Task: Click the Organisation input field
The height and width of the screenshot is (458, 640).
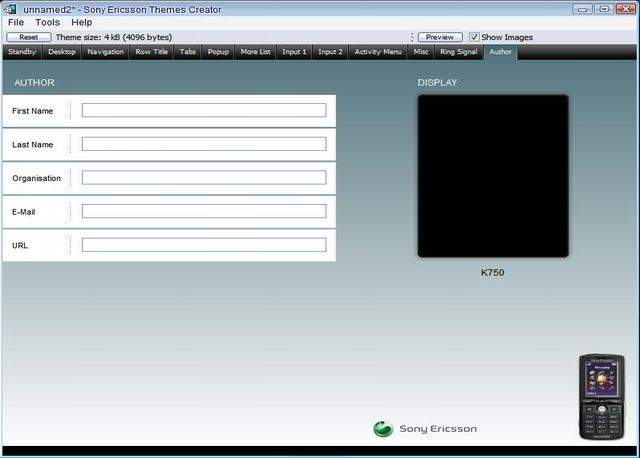Action: tap(204, 178)
